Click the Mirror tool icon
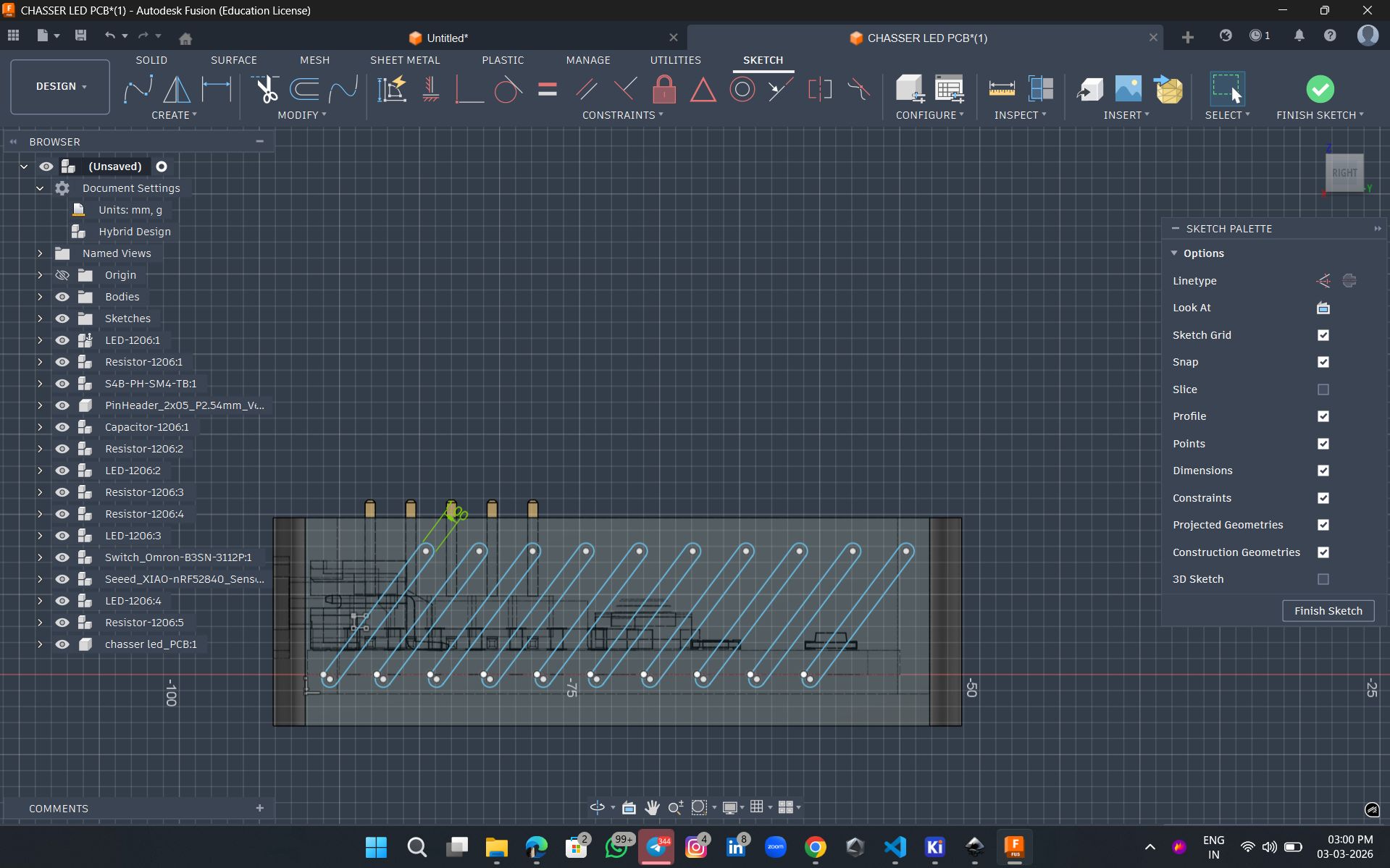This screenshot has height=868, width=1390. tap(177, 90)
